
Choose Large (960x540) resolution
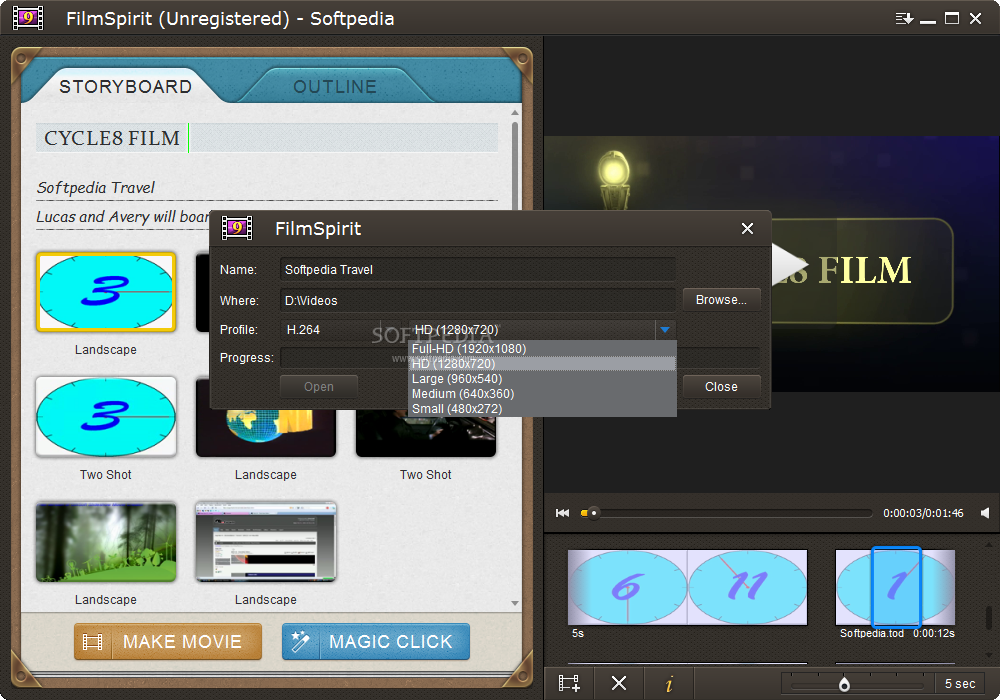pyautogui.click(x=542, y=379)
